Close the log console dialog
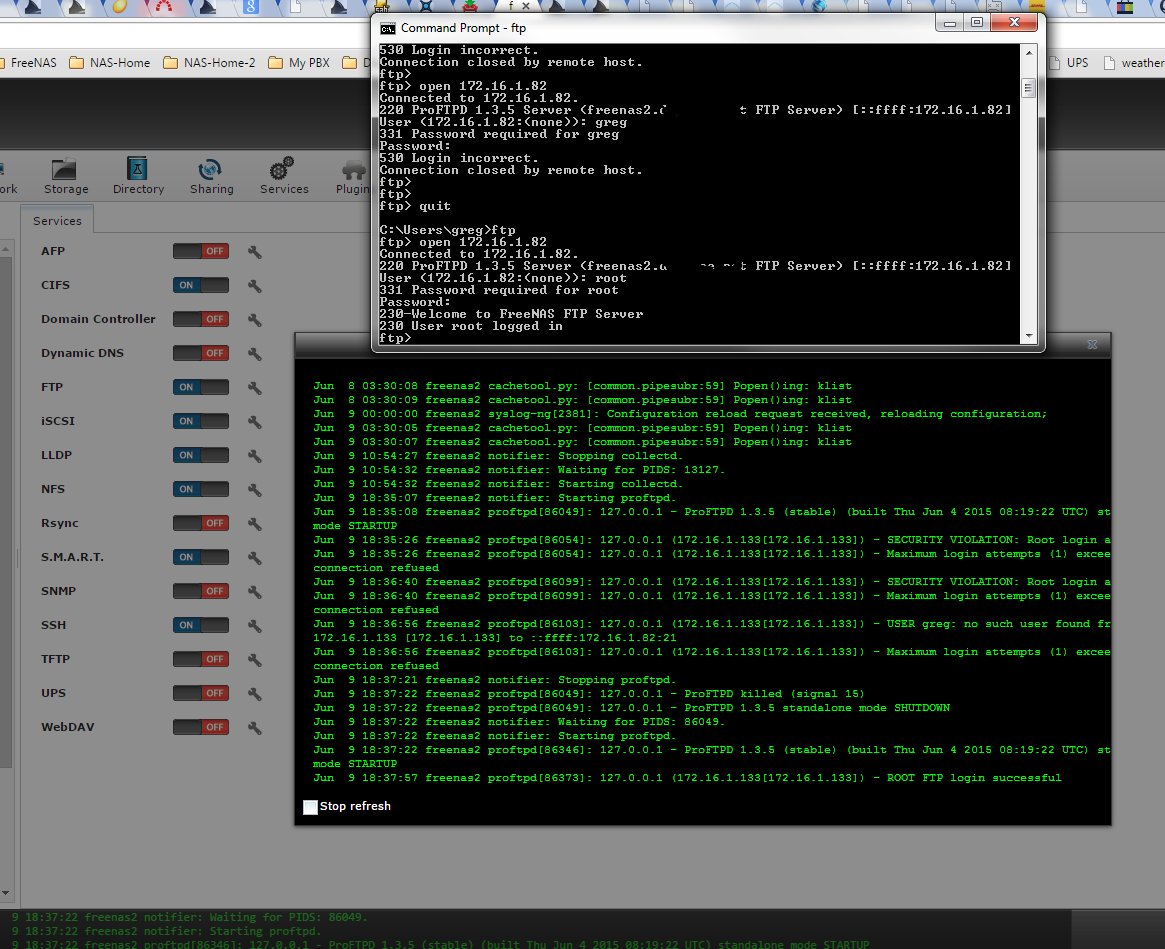Screen dimensions: 1165x949 1092,344
